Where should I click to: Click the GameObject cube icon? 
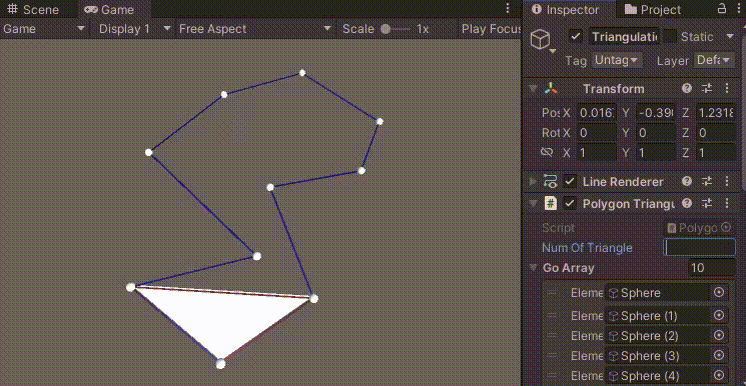(540, 39)
